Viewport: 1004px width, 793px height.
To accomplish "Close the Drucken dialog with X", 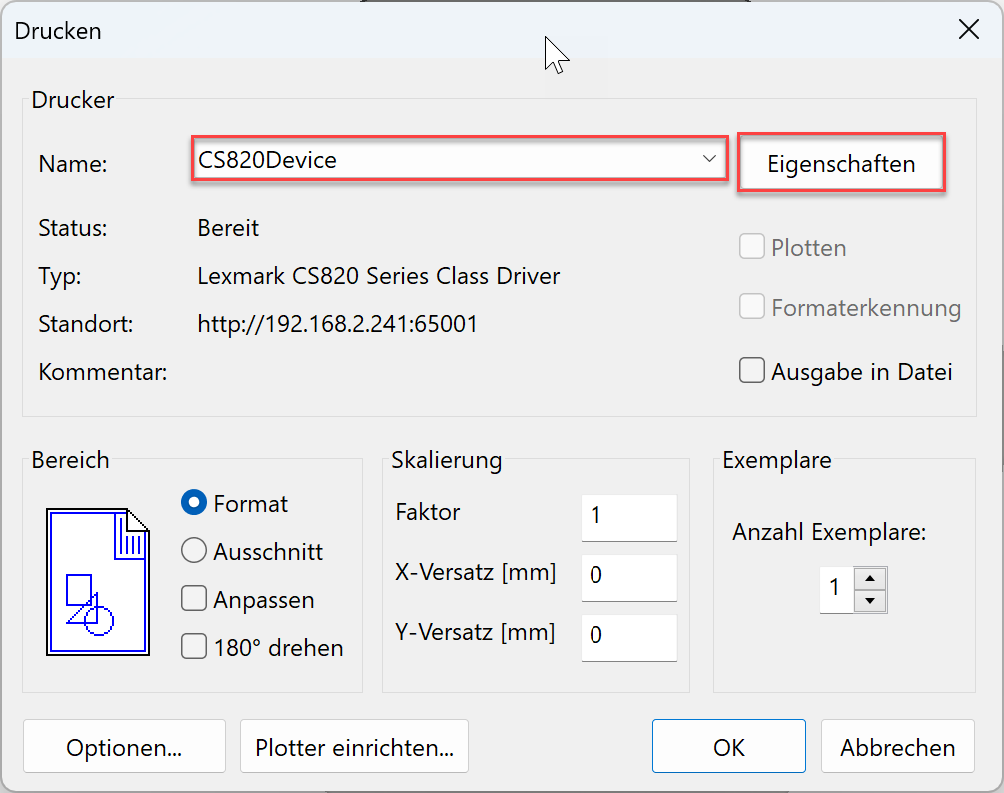I will coord(968,30).
